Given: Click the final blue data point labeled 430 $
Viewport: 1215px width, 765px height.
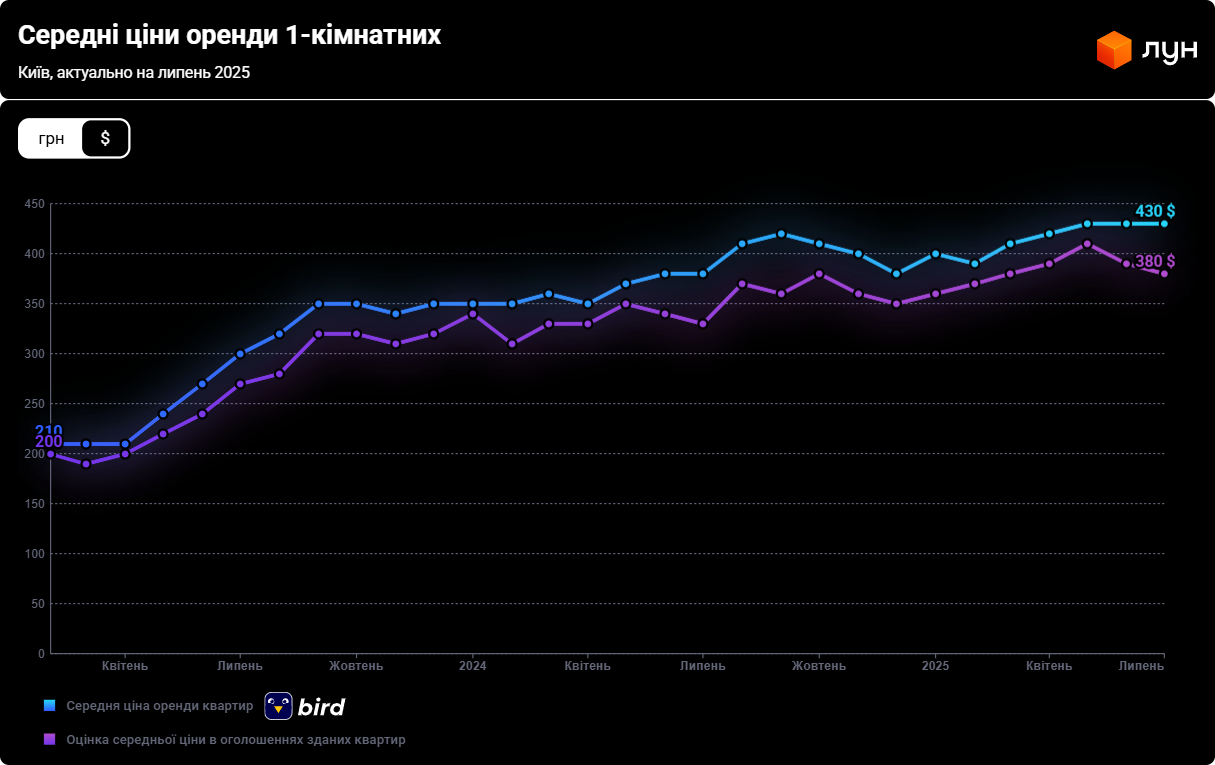Looking at the screenshot, I should (x=1164, y=224).
